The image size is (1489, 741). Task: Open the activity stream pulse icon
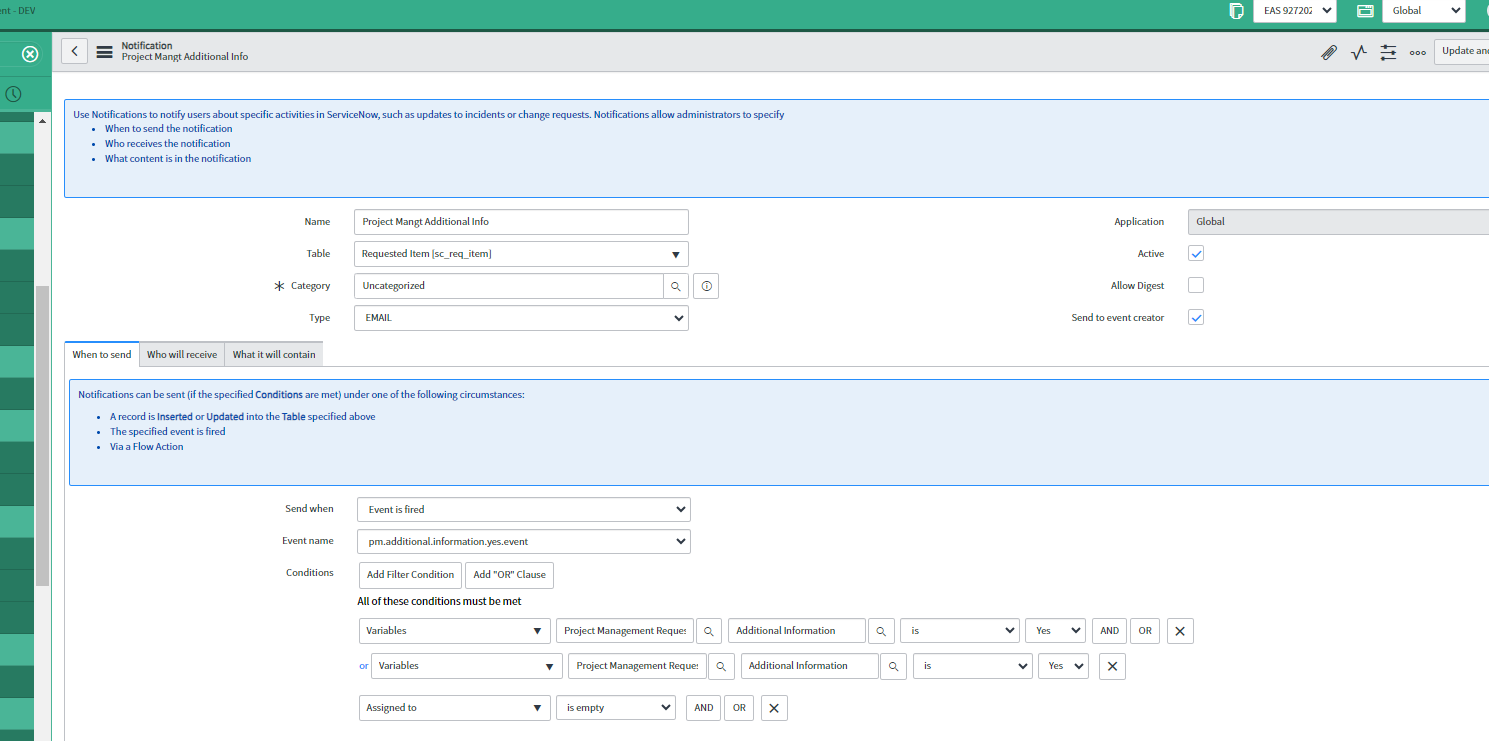pos(1358,52)
